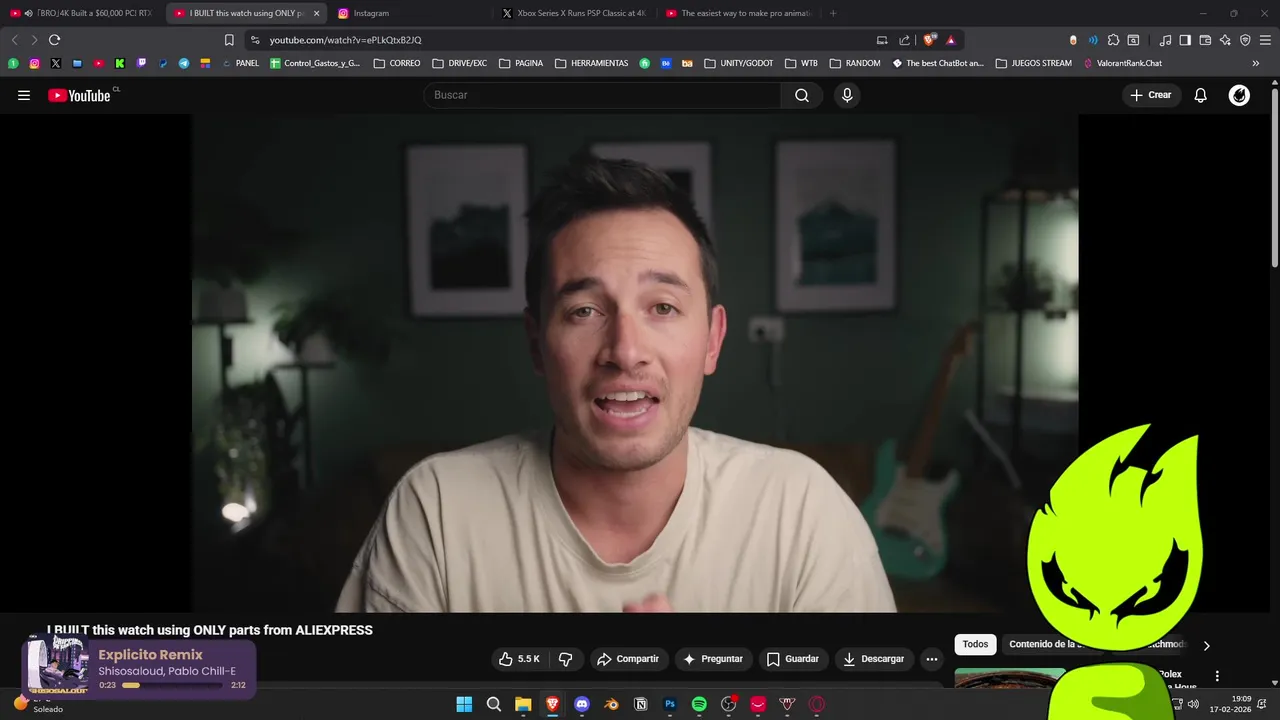Go back in browser history
1280x720 pixels.
click(x=14, y=40)
